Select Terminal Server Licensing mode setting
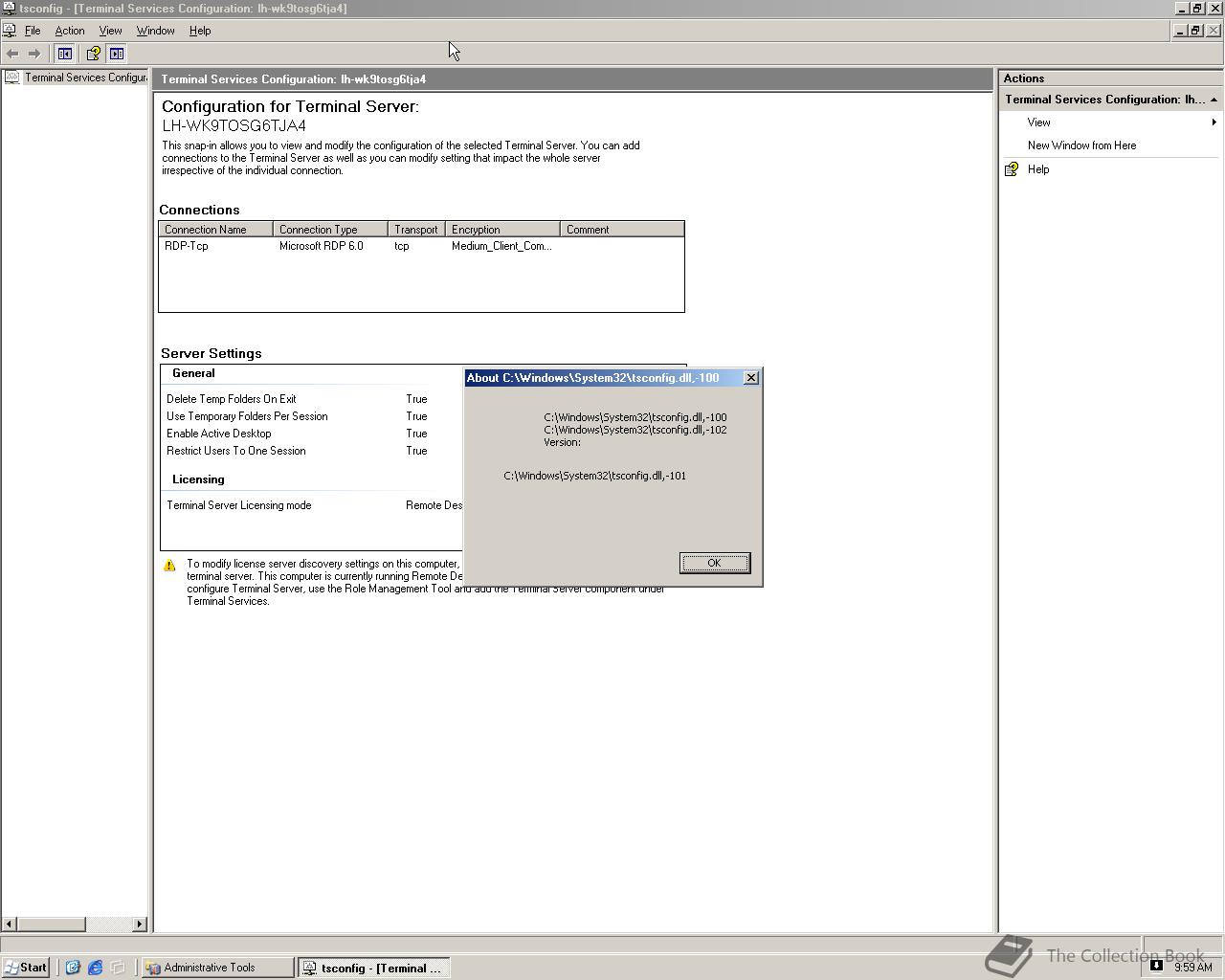Viewport: 1225px width, 980px height. [x=239, y=505]
